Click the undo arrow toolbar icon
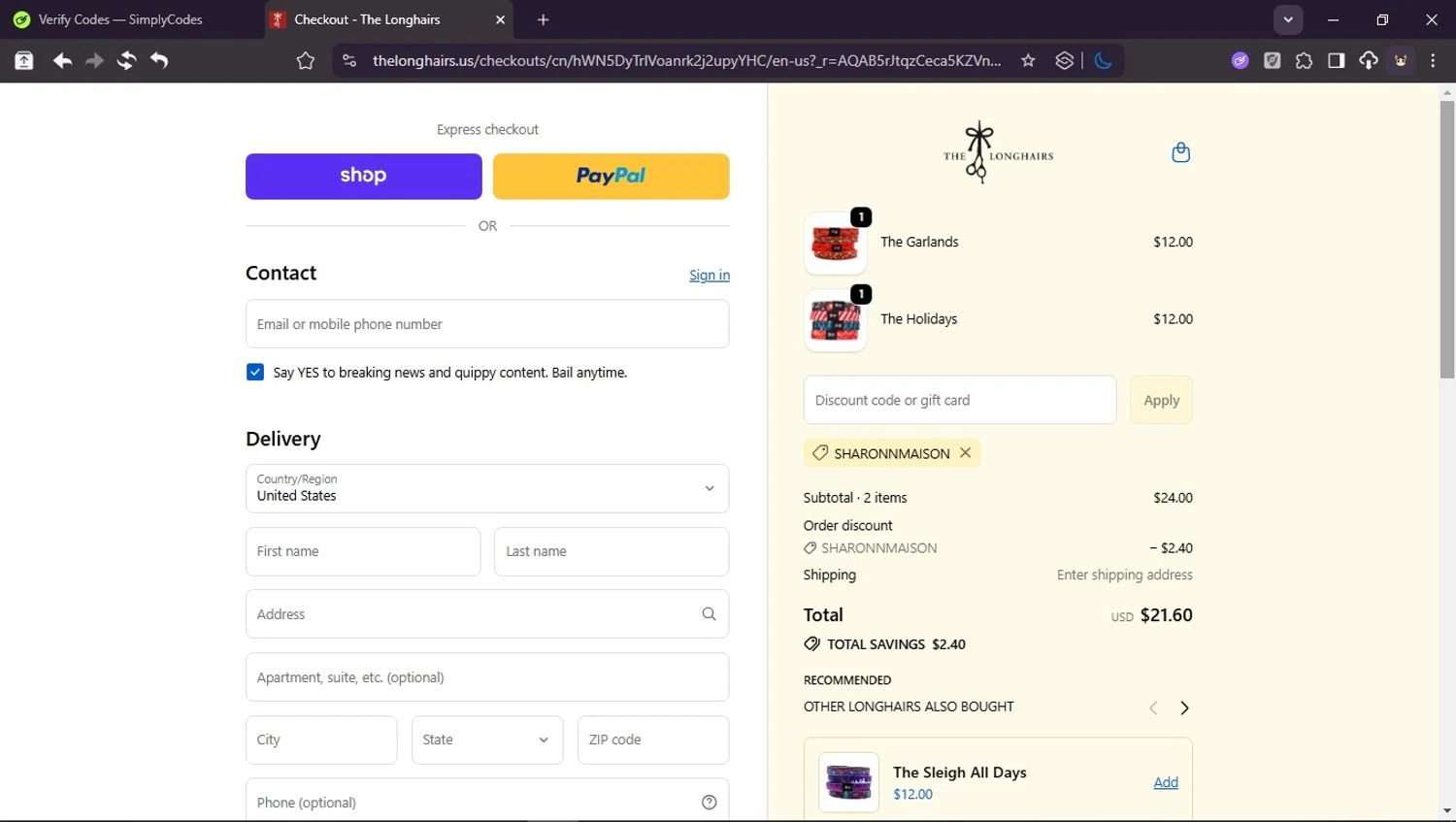This screenshot has width=1456, height=822. [x=159, y=60]
